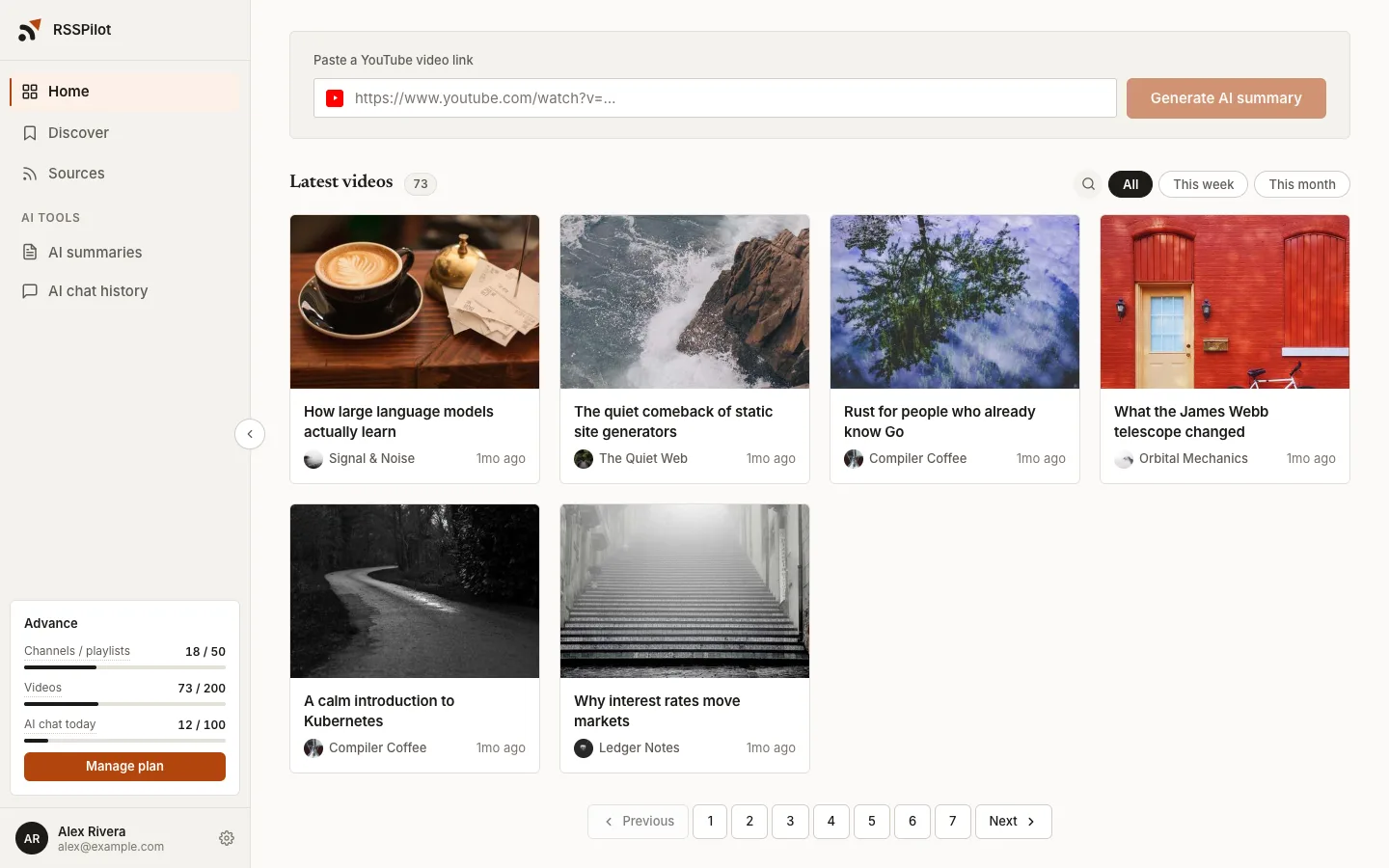Open the ocean waves rock thumbnail
1389x868 pixels.
[685, 302]
